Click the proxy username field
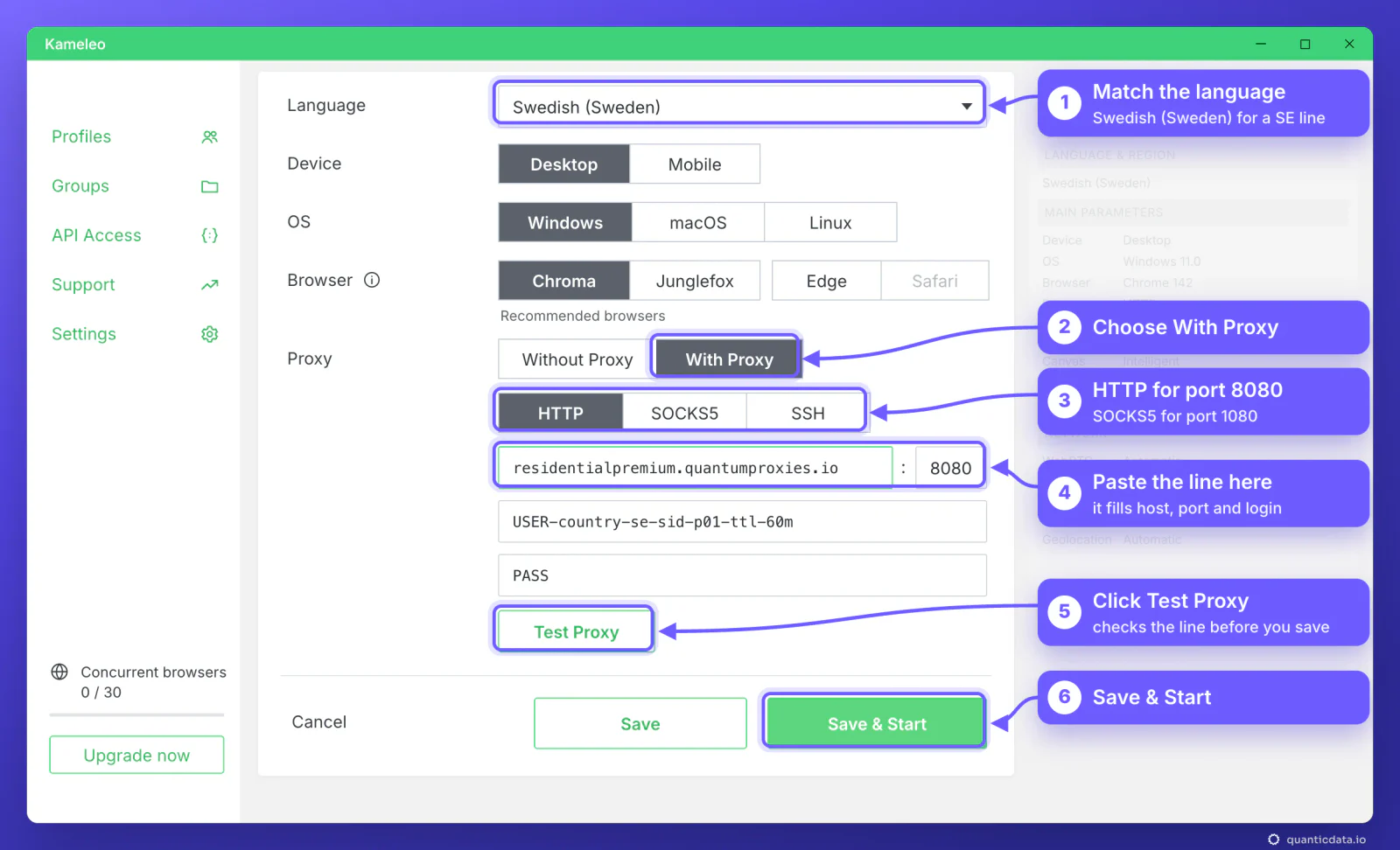This screenshot has width=1400, height=850. 742,521
